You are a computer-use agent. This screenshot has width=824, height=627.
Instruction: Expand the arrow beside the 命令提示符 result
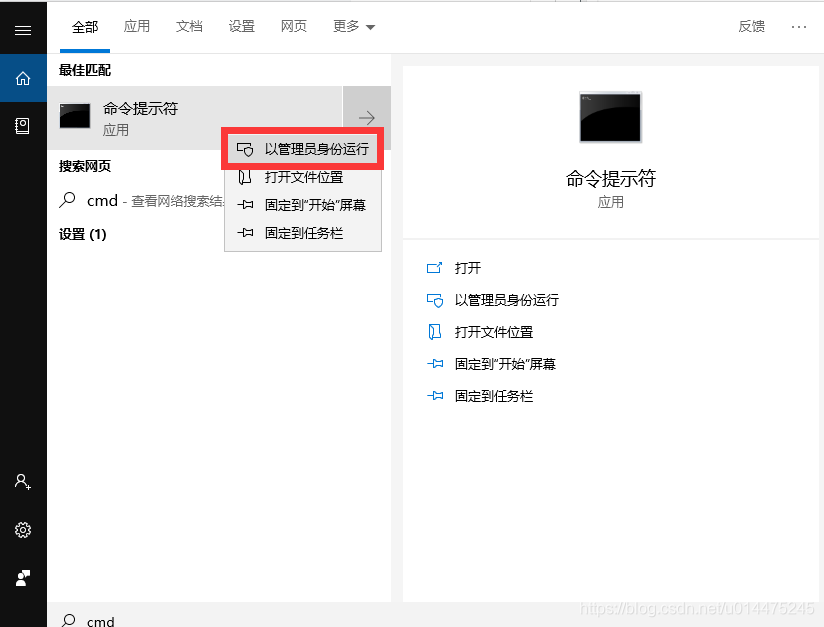367,118
